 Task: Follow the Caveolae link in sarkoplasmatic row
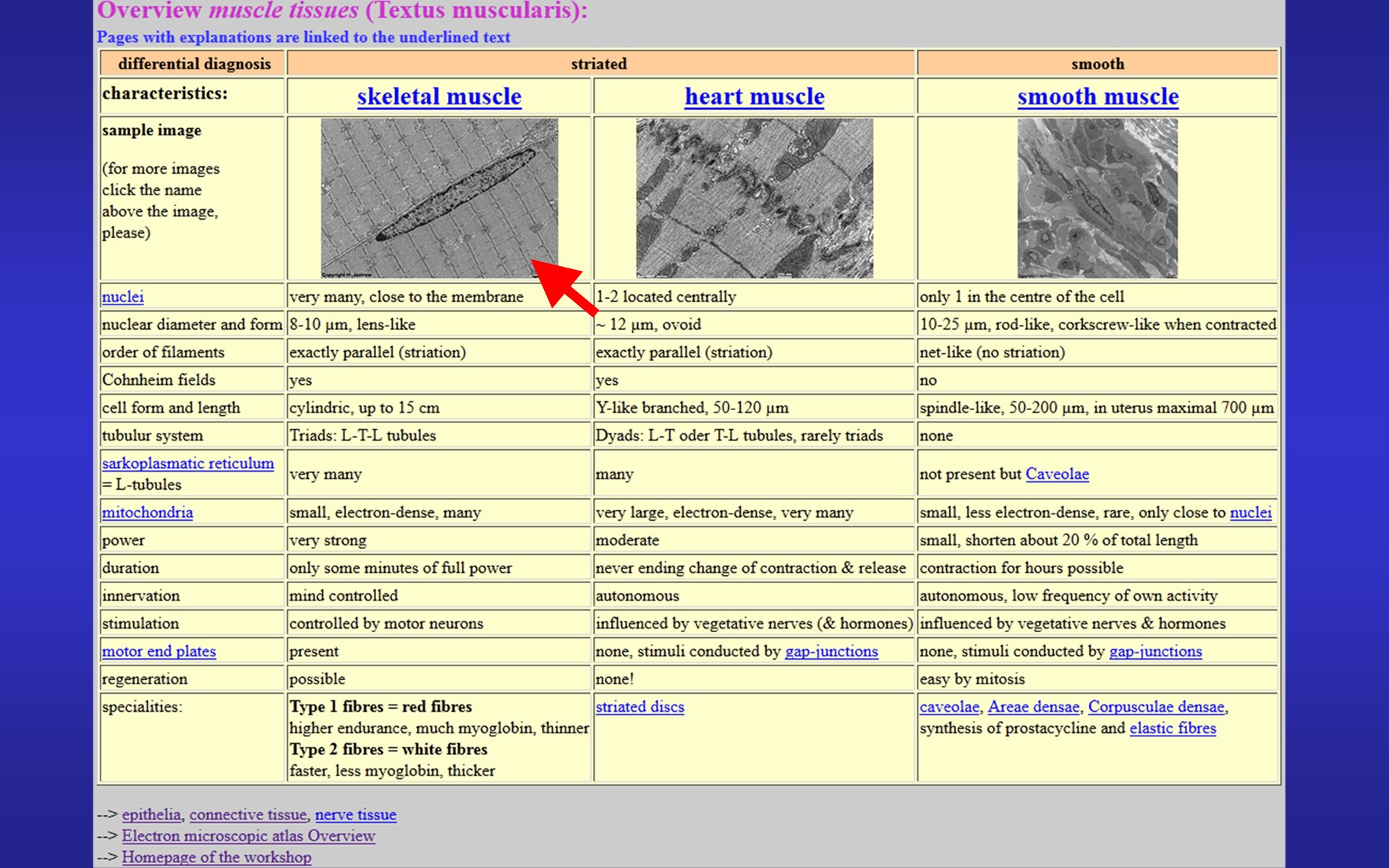tap(1057, 474)
